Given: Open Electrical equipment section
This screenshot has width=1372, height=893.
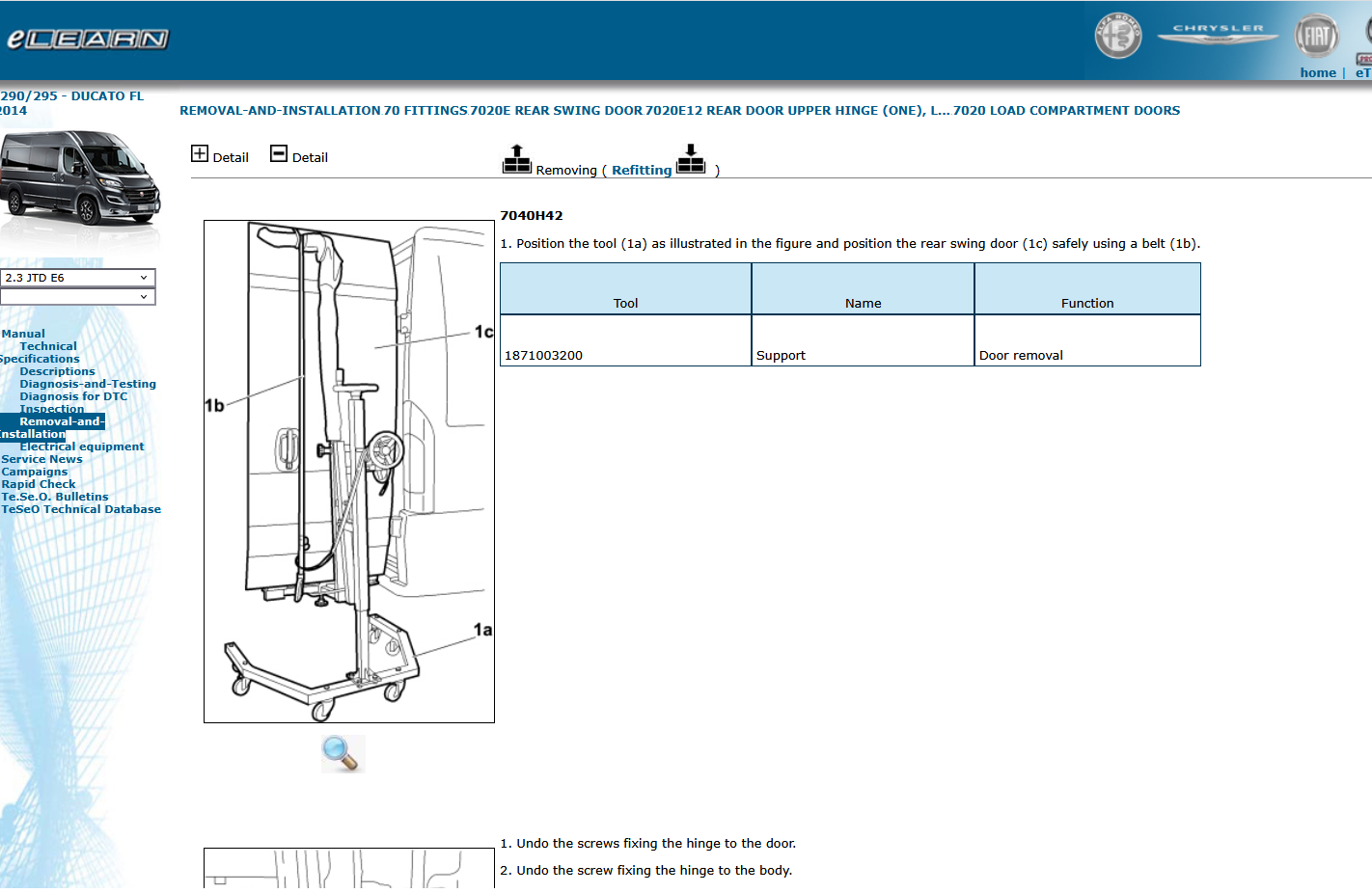Looking at the screenshot, I should (x=81, y=446).
